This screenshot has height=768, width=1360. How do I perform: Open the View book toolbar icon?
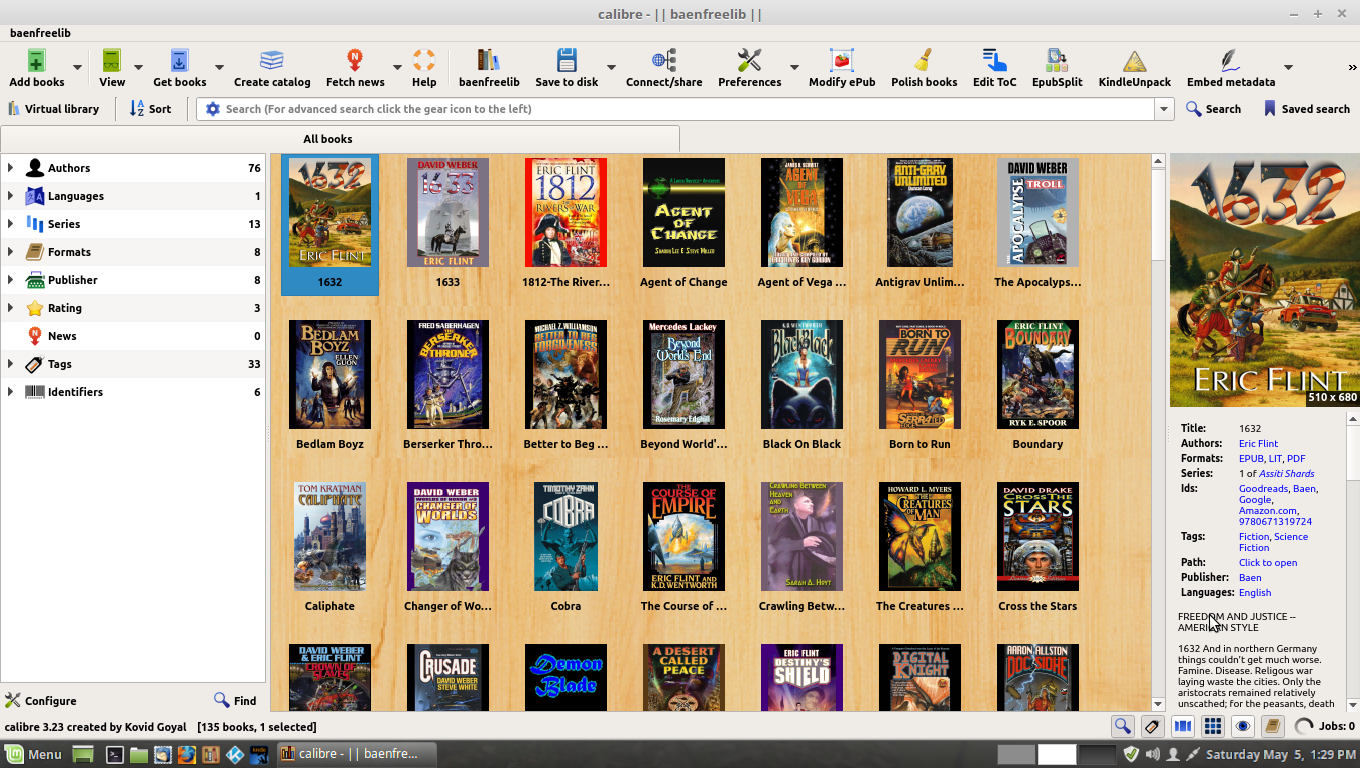tap(112, 60)
